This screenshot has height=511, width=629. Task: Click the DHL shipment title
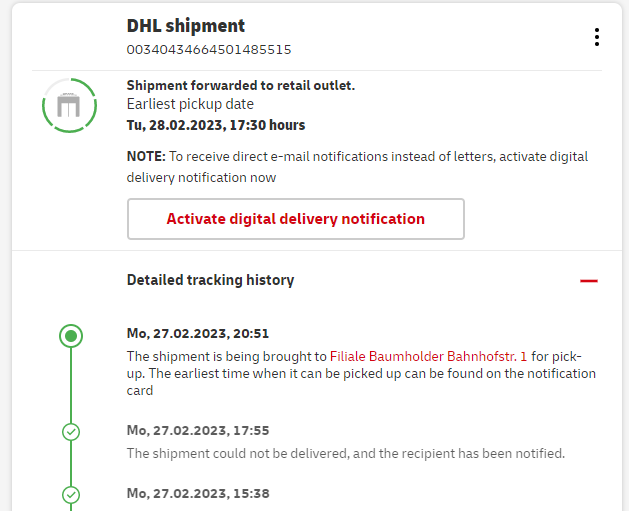click(x=186, y=26)
